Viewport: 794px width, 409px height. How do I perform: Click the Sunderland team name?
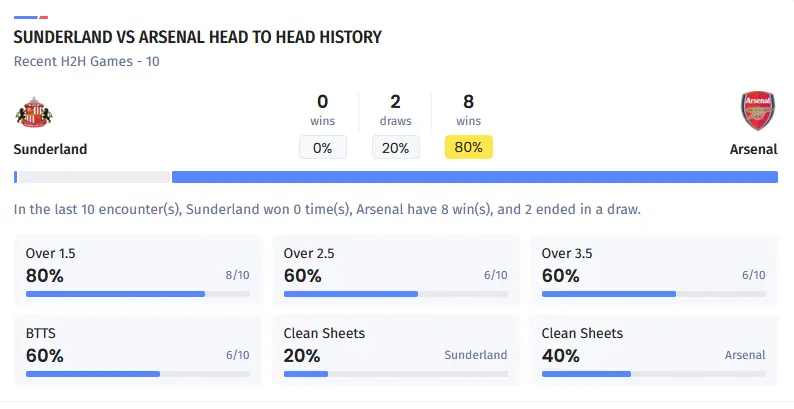pos(50,149)
